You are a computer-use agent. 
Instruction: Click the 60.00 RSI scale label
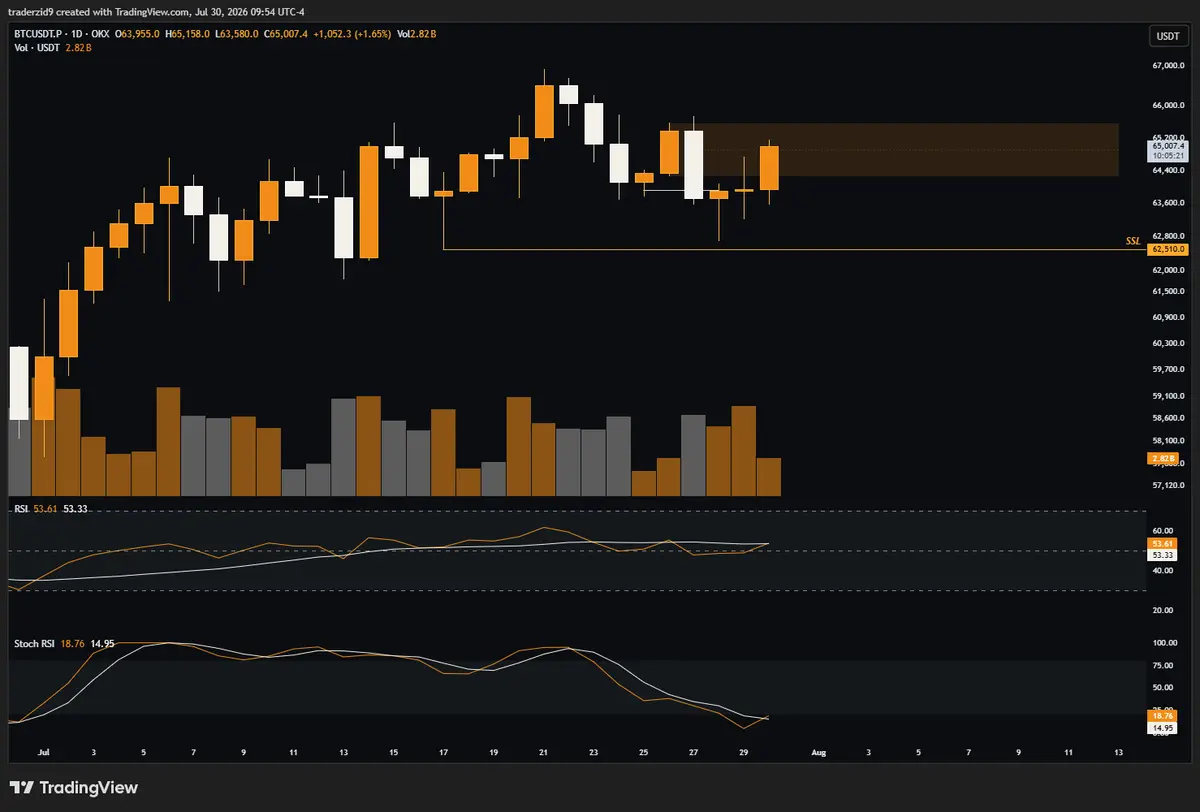tap(1161, 531)
